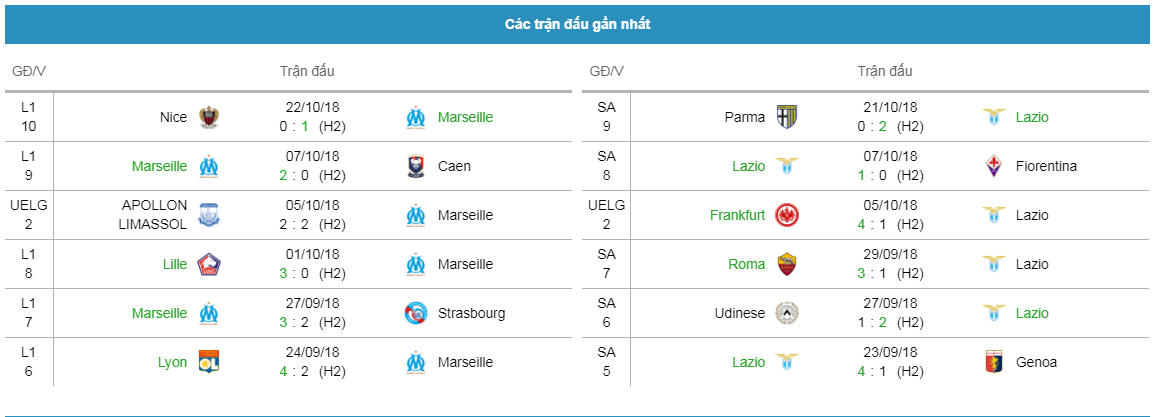This screenshot has width=1154, height=417.
Task: Click the Lille club badge
Action: pos(210,264)
